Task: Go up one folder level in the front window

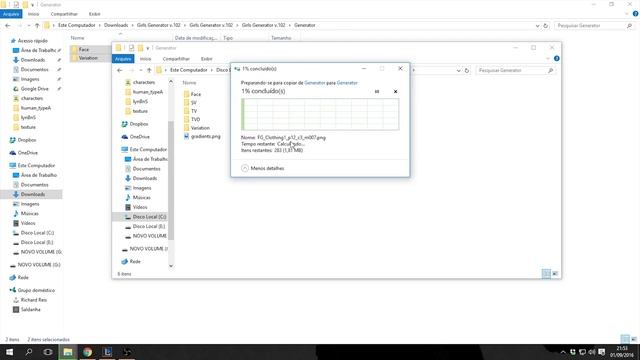Action: pyautogui.click(x=149, y=70)
